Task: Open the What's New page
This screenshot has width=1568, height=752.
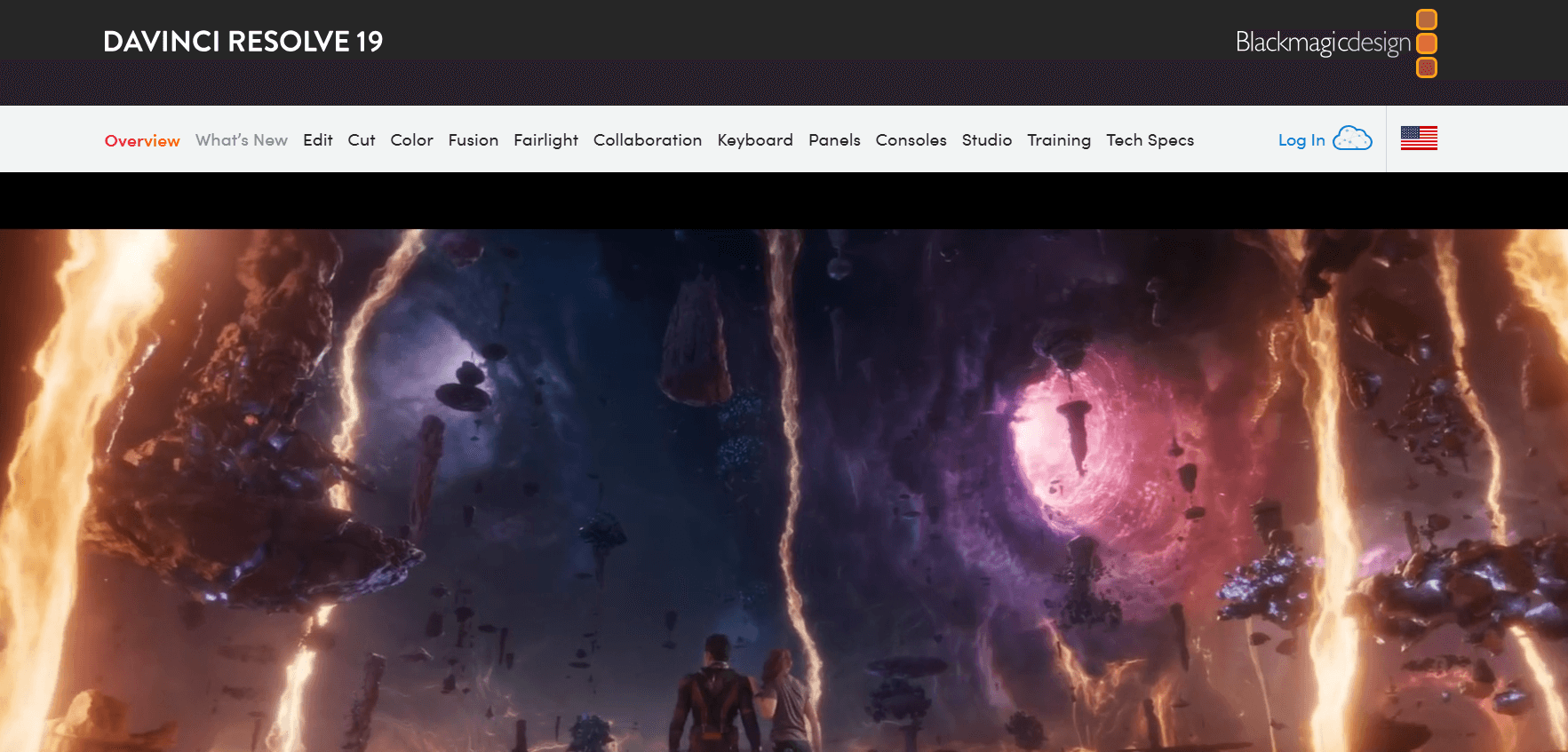Action: (x=242, y=140)
